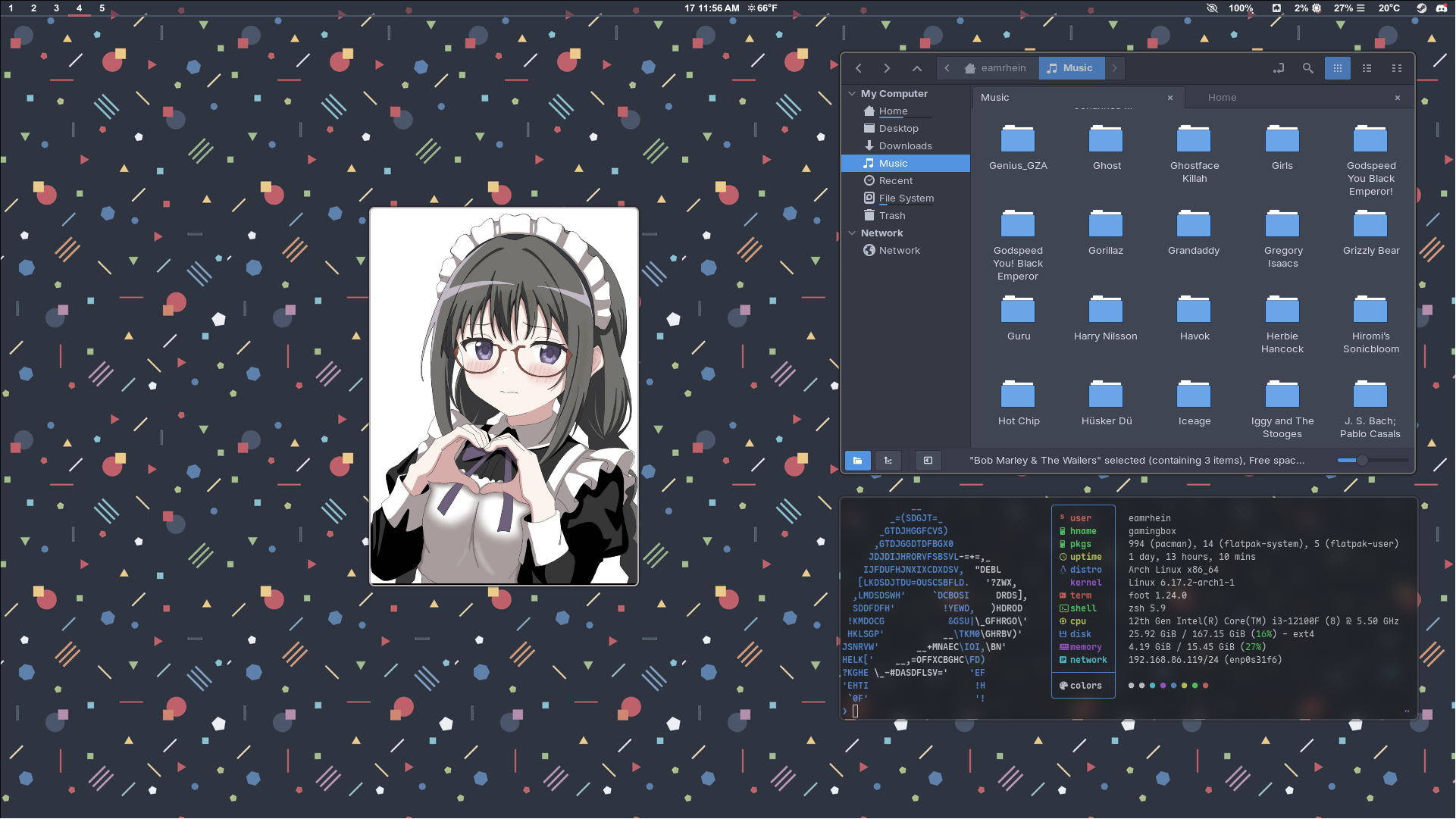This screenshot has width=1456, height=819.
Task: Go up to parent folder arrow
Action: pos(916,68)
